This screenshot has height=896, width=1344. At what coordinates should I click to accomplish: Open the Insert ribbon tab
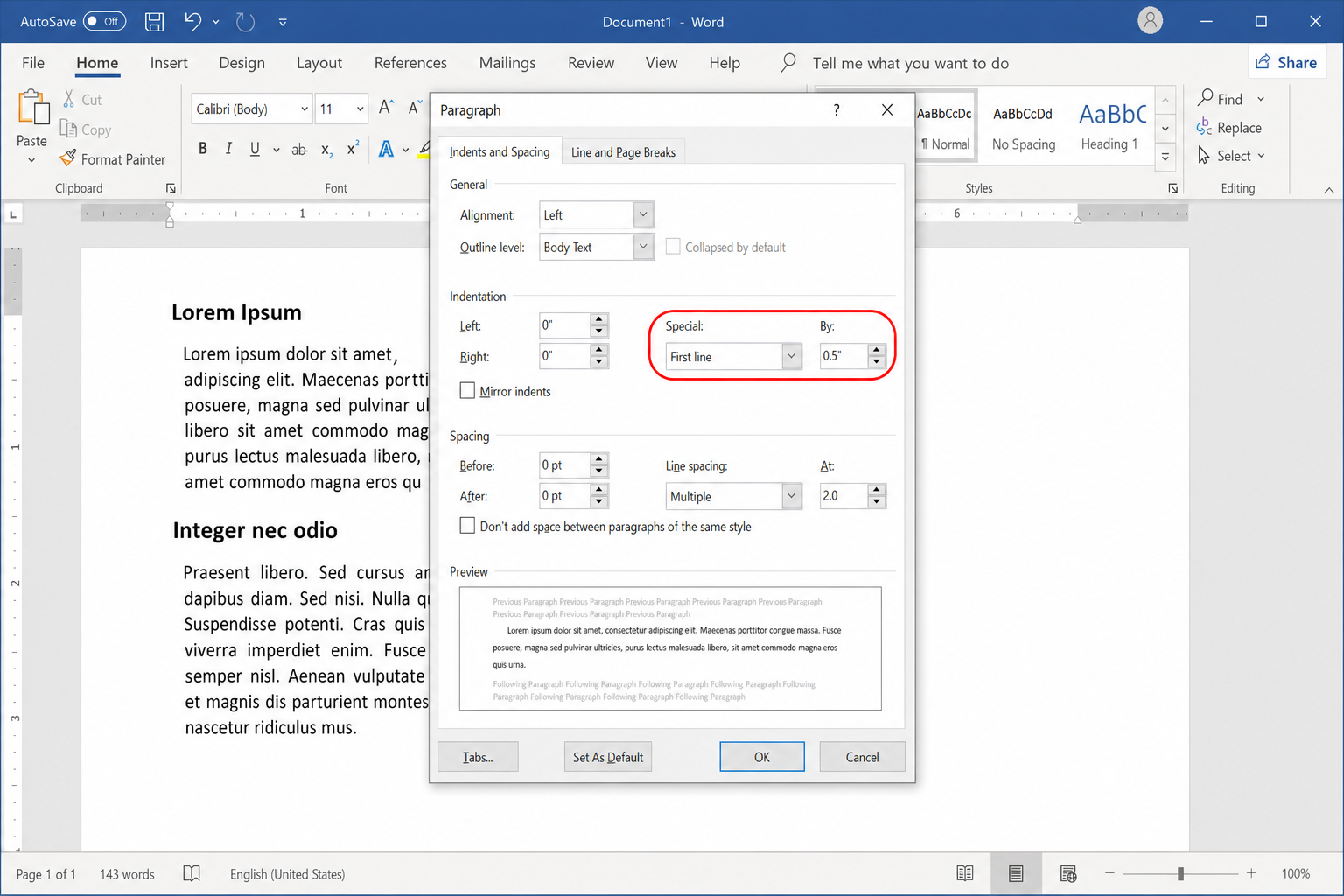(x=169, y=63)
